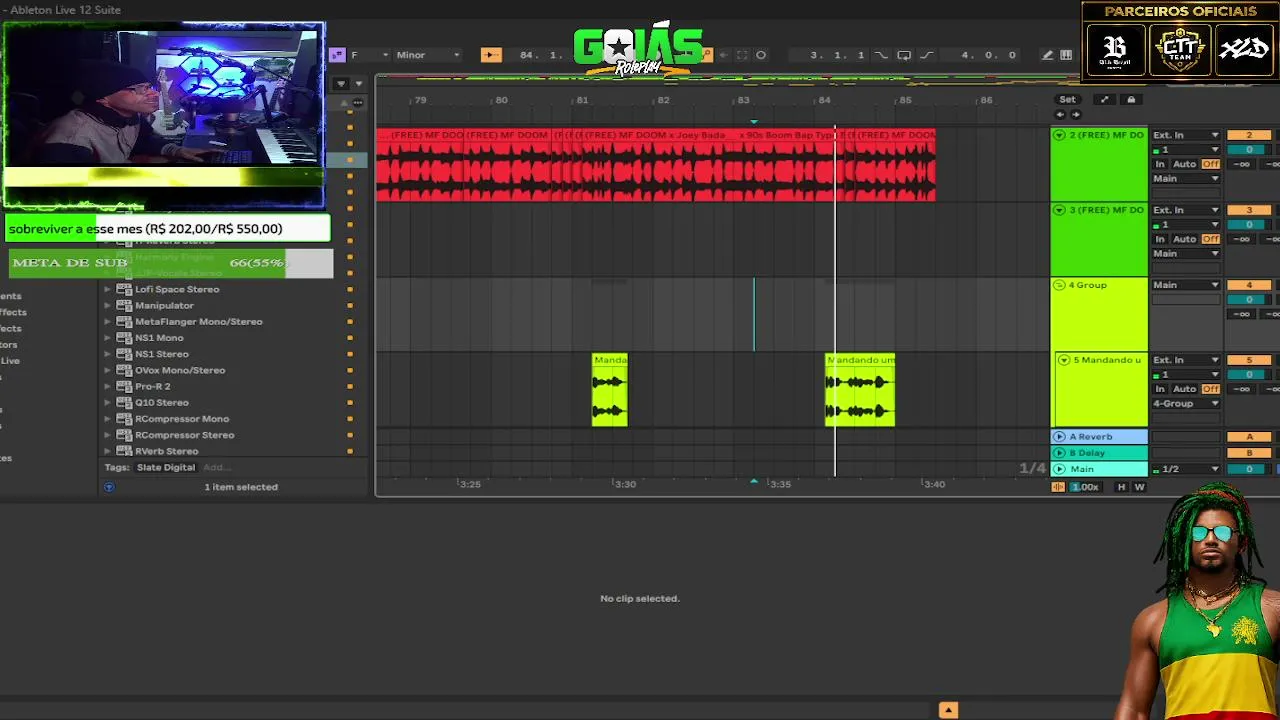
Task: Turn track 5 Mandando monitor Off
Action: (1211, 389)
